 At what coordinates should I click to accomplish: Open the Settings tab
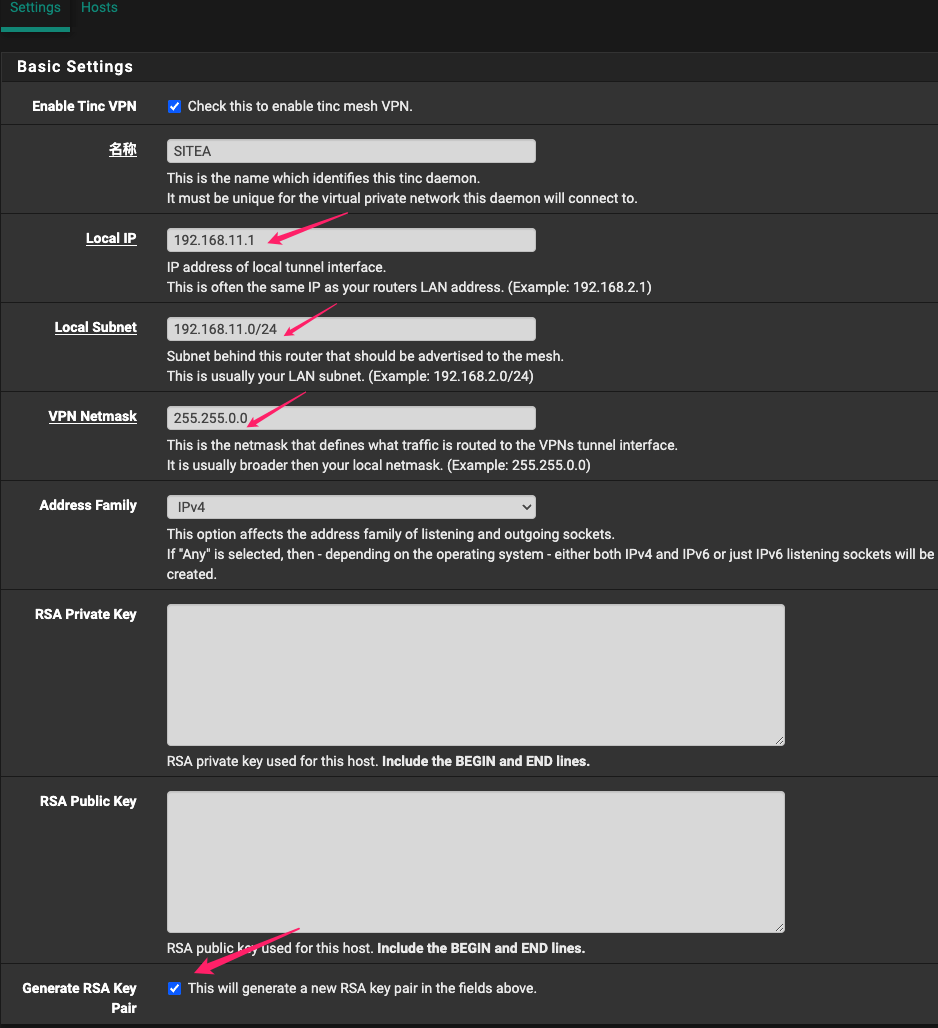35,8
